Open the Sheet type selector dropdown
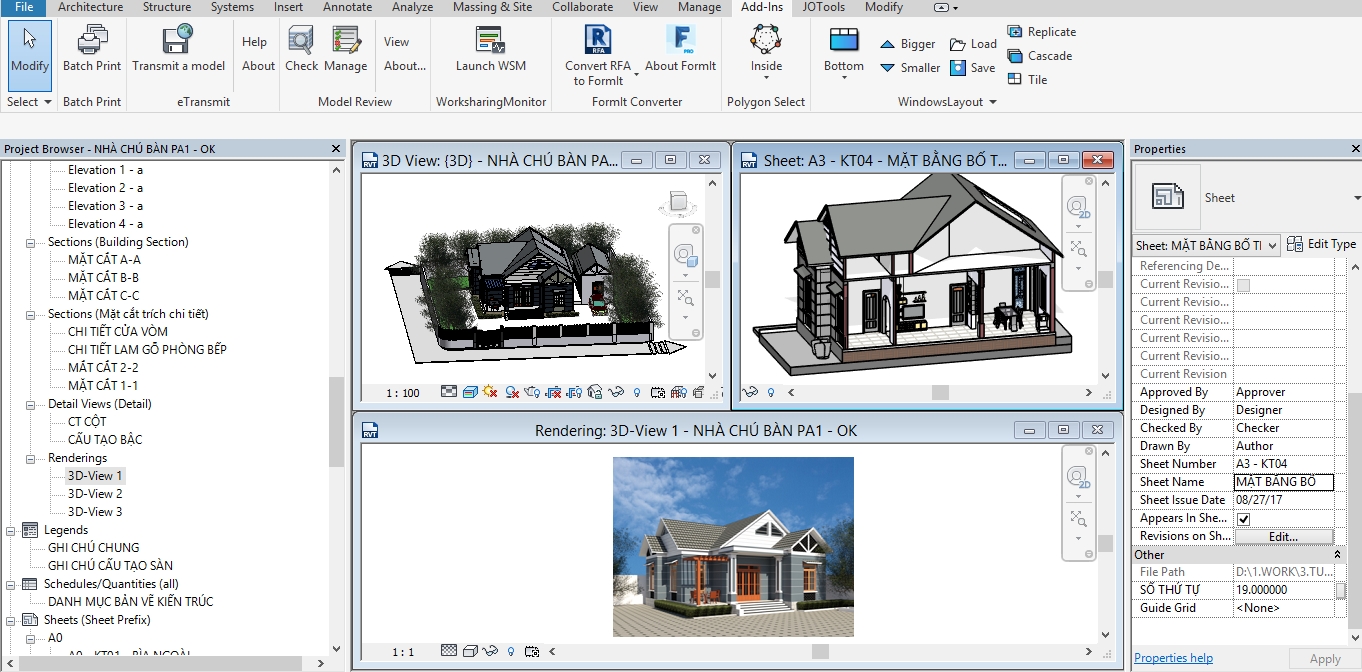The height and width of the screenshot is (672, 1362). pyautogui.click(x=1355, y=198)
